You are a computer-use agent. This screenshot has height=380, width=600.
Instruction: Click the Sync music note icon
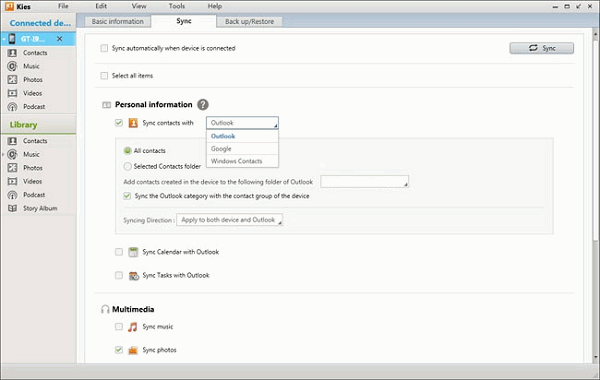(x=132, y=327)
